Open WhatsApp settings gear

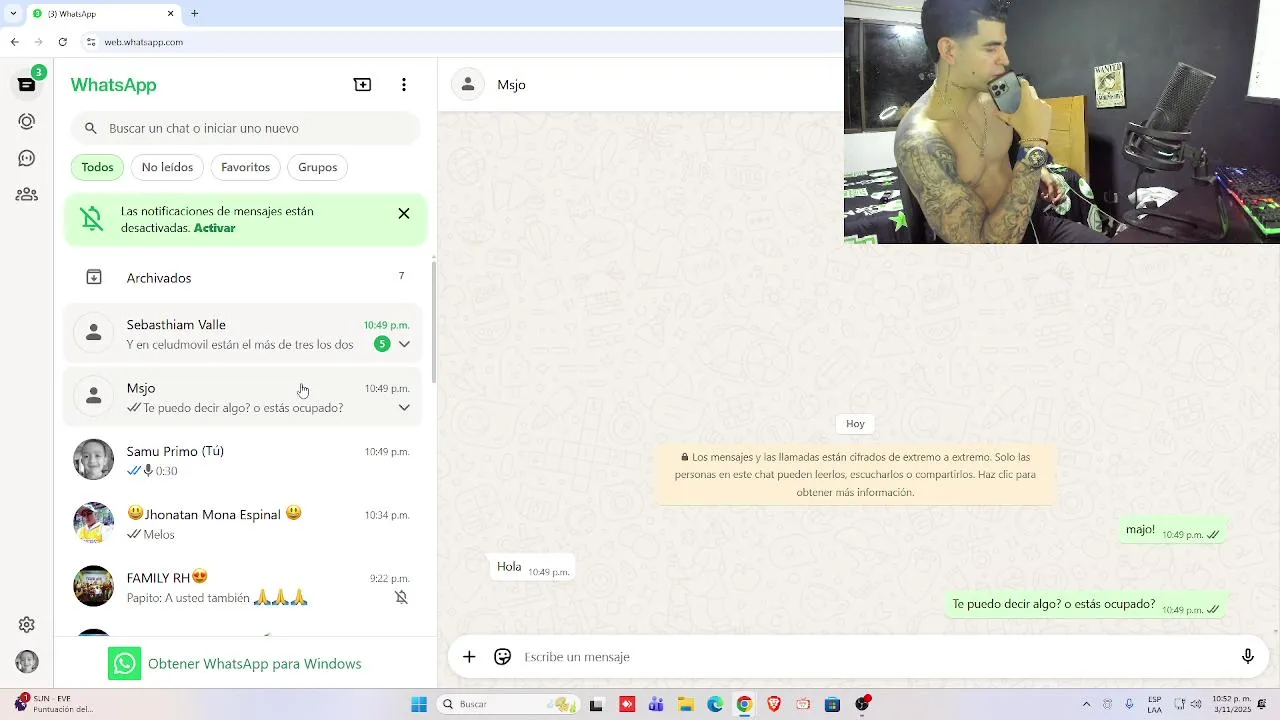tap(27, 625)
